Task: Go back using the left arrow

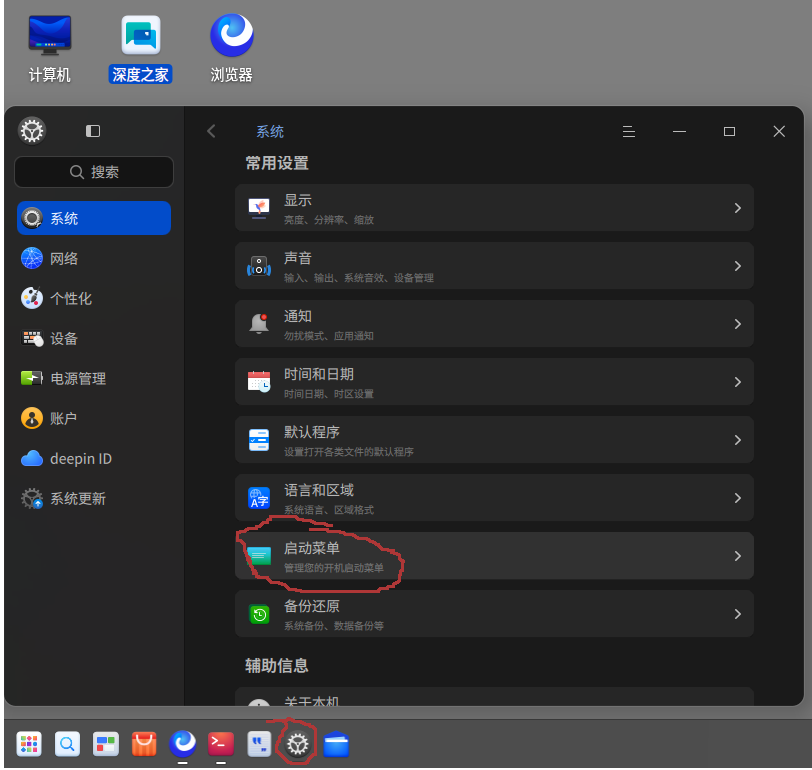Action: [211, 132]
